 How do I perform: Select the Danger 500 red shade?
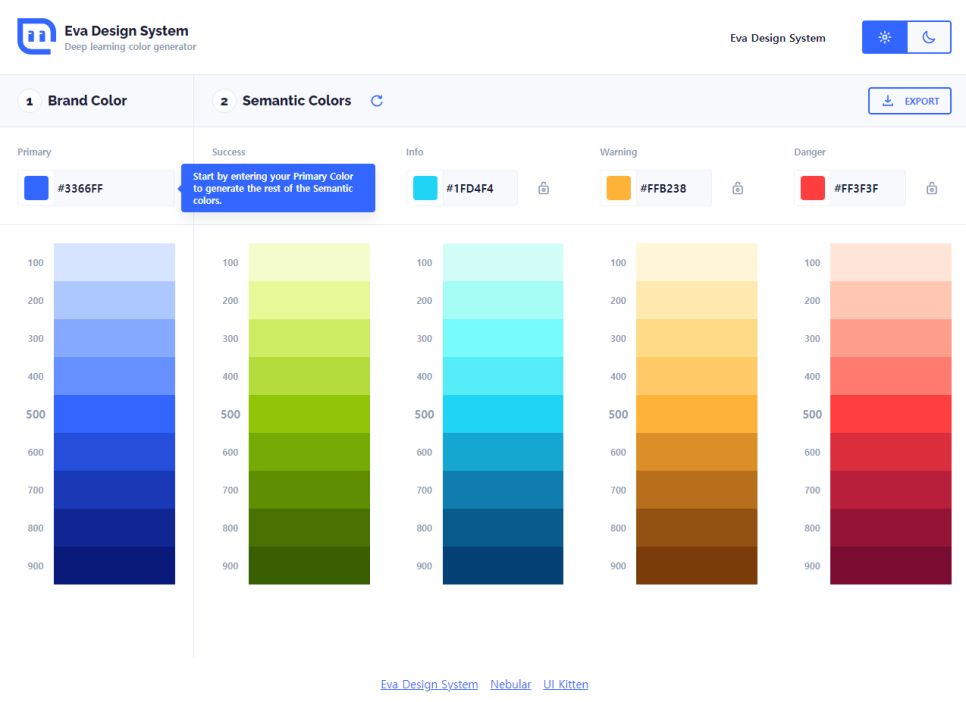891,414
